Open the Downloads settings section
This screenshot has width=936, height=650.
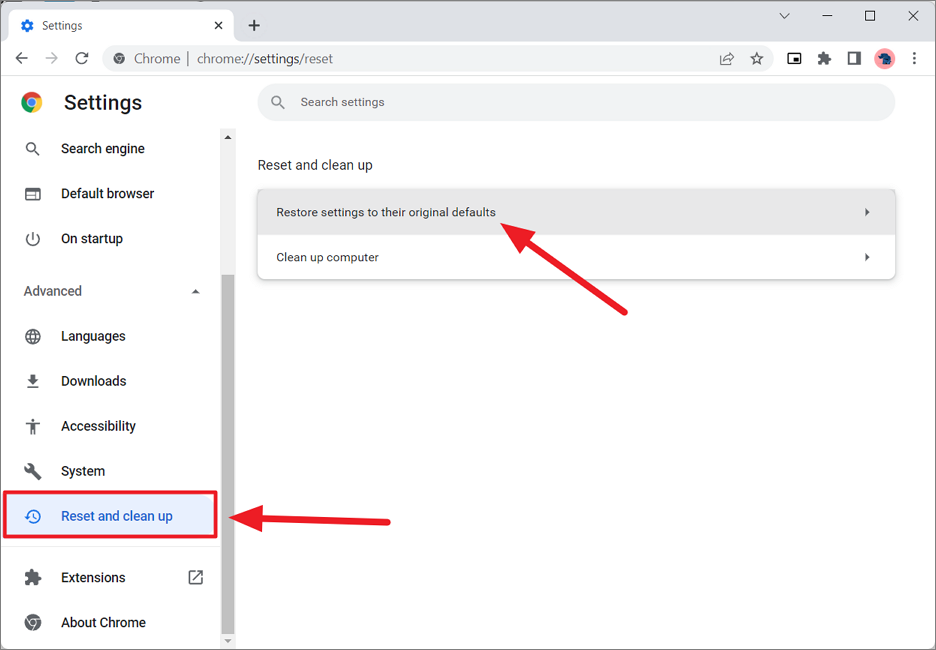[93, 381]
